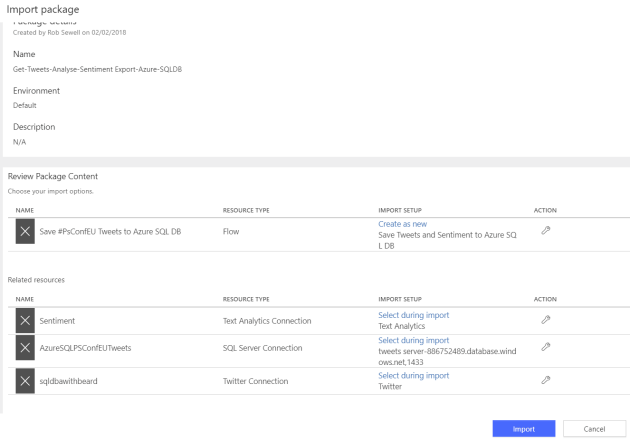Click the X icon beside the Save #PsConfEU flow
630x442 pixels.
pyautogui.click(x=26, y=231)
